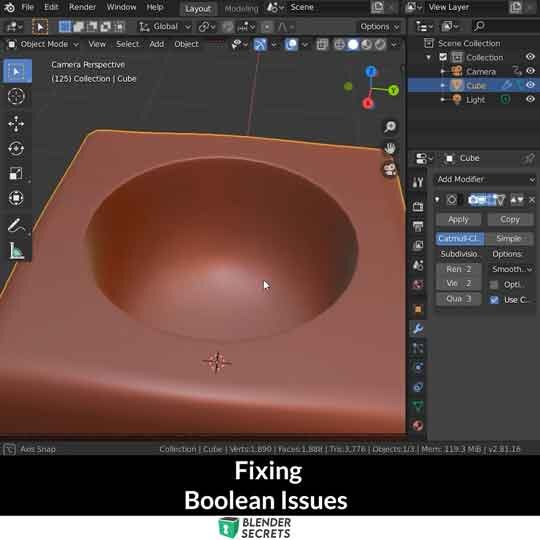Hide the Camera in outliner
The width and height of the screenshot is (540, 540).
coord(530,71)
